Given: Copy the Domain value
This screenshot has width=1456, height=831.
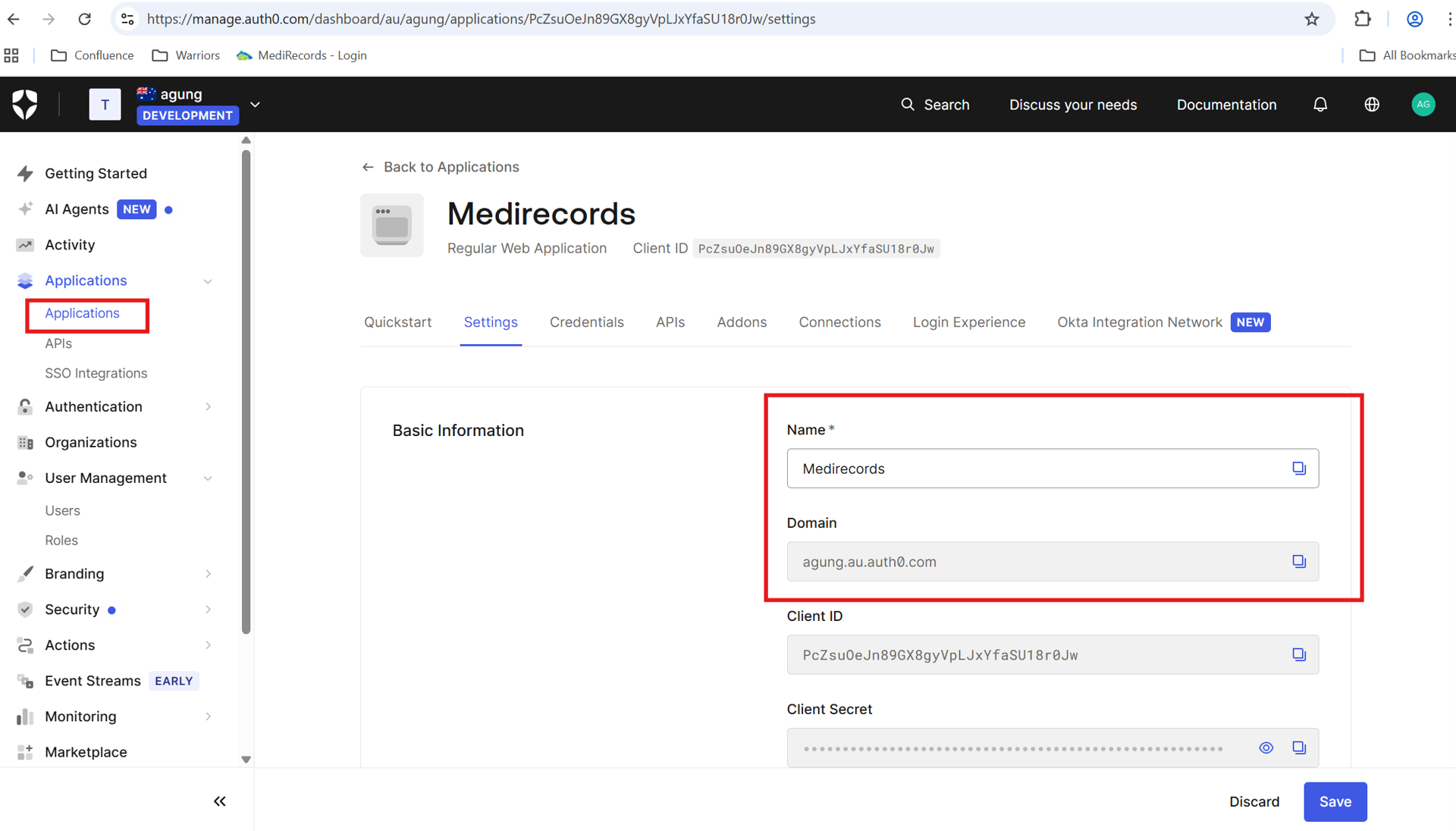Looking at the screenshot, I should (1299, 562).
